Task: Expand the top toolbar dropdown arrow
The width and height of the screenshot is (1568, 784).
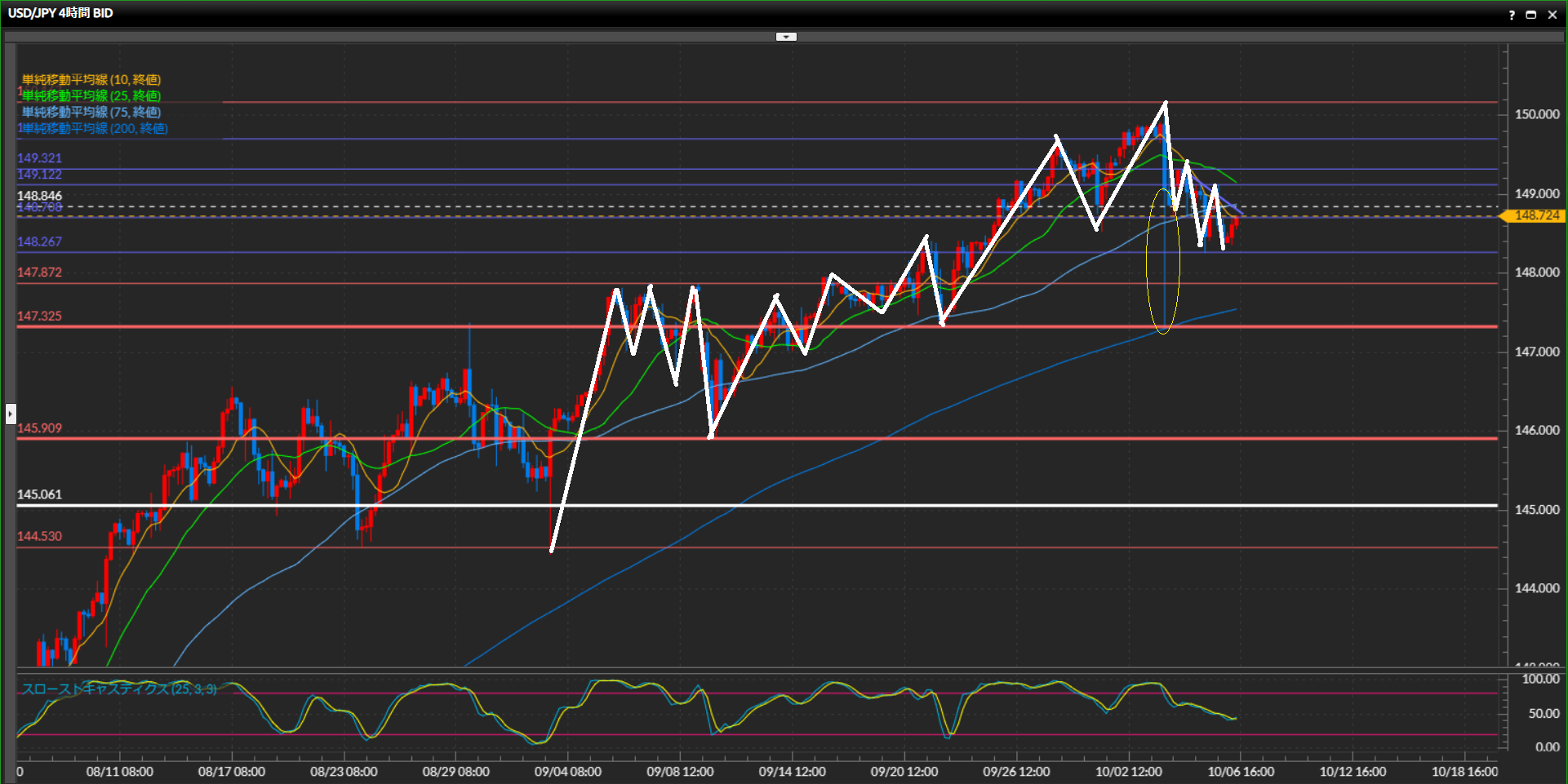Action: point(786,37)
